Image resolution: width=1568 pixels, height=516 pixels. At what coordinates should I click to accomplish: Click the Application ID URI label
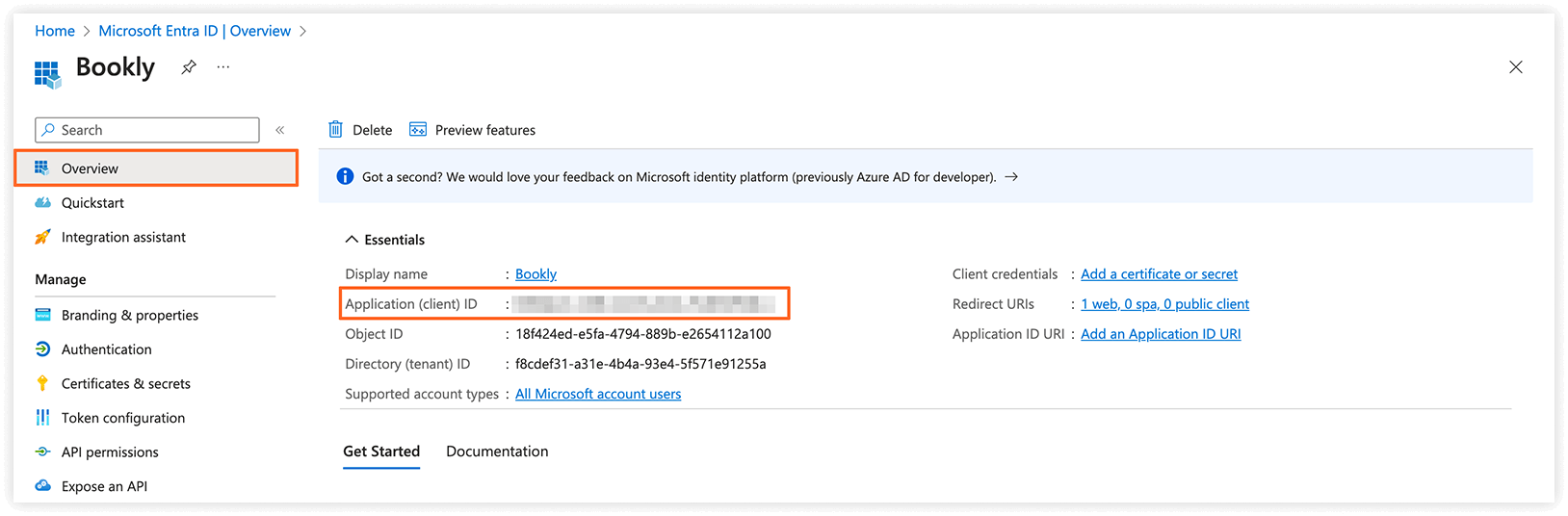[1008, 334]
